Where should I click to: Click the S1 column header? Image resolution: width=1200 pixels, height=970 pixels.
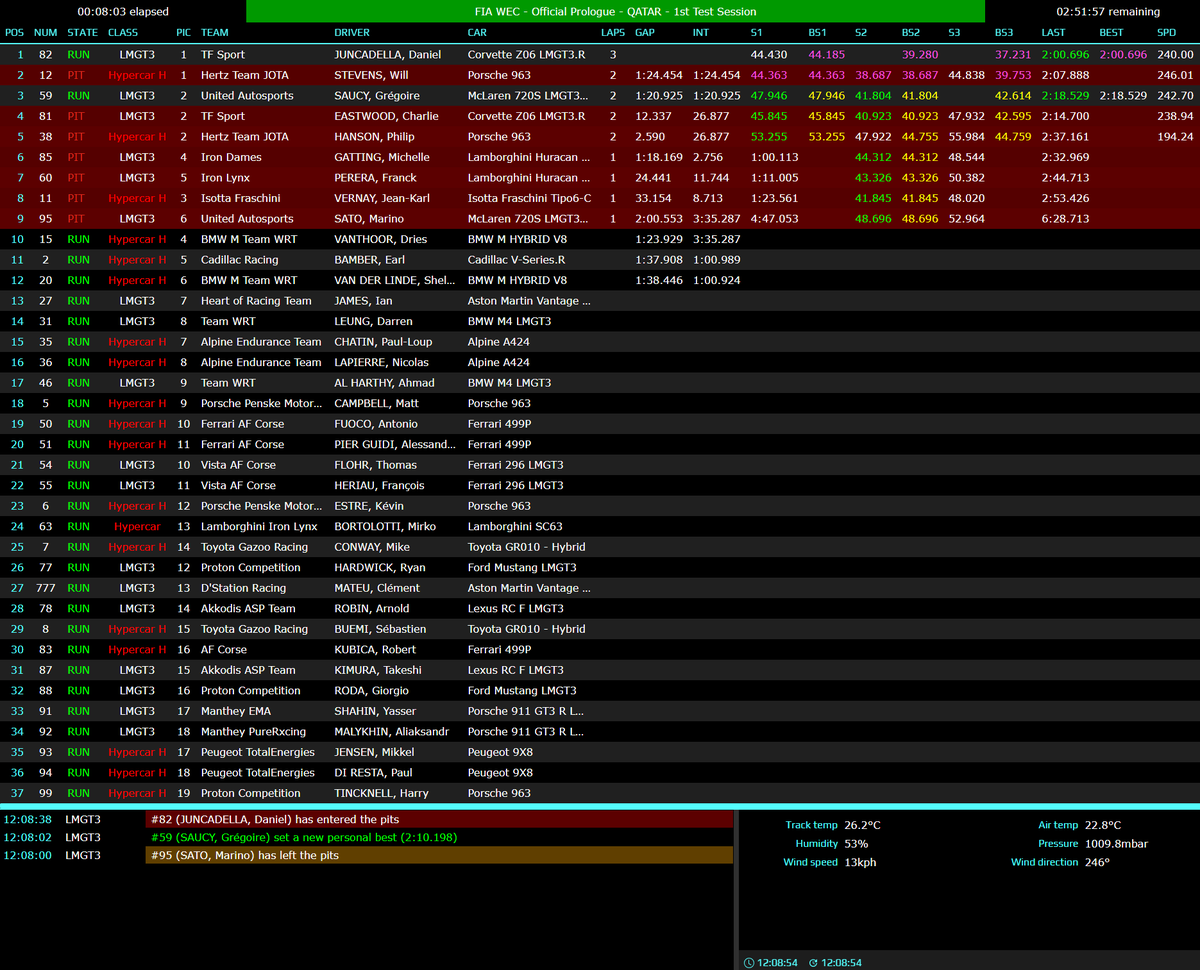(x=757, y=32)
